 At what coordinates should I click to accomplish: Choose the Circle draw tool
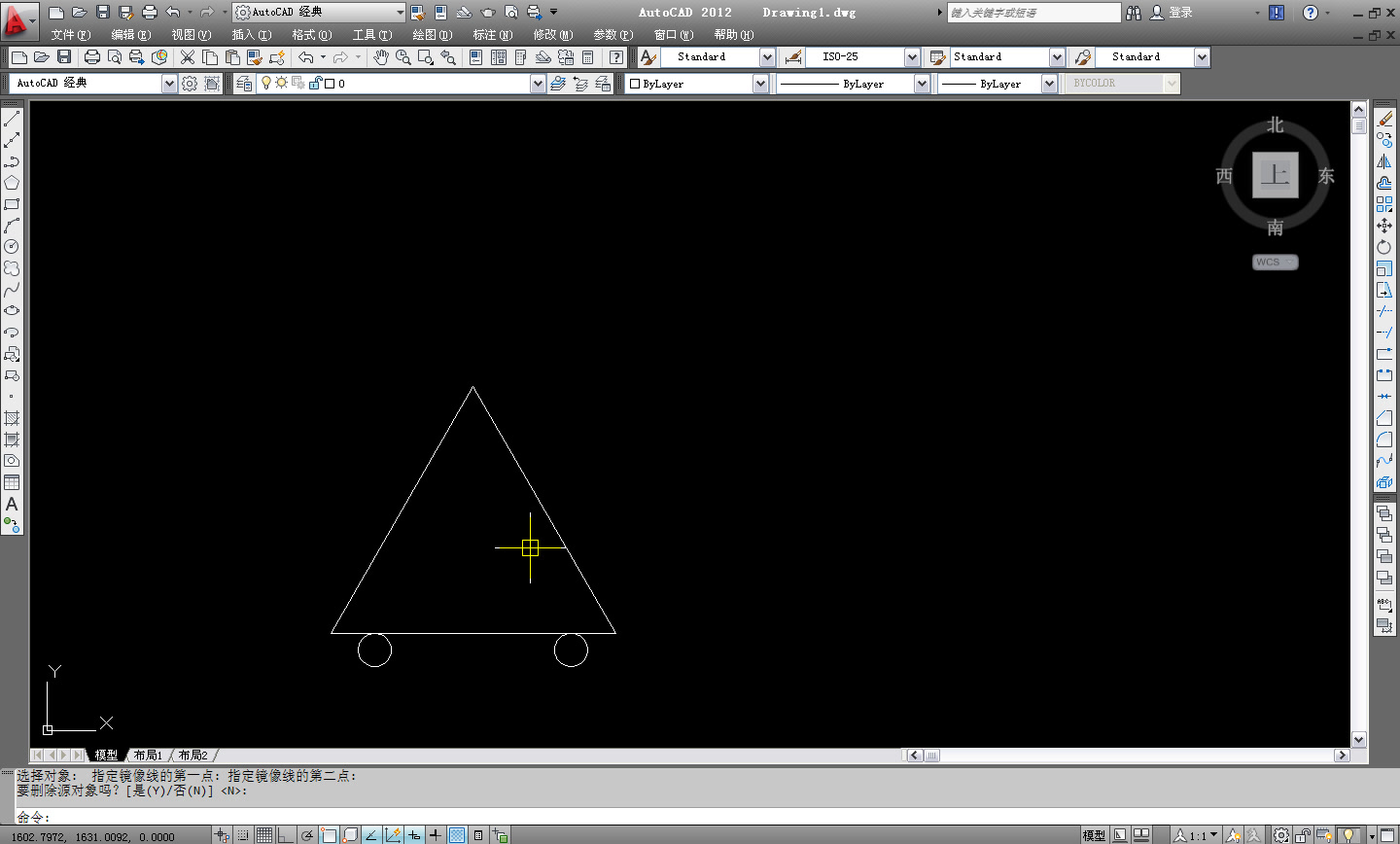pyautogui.click(x=12, y=247)
